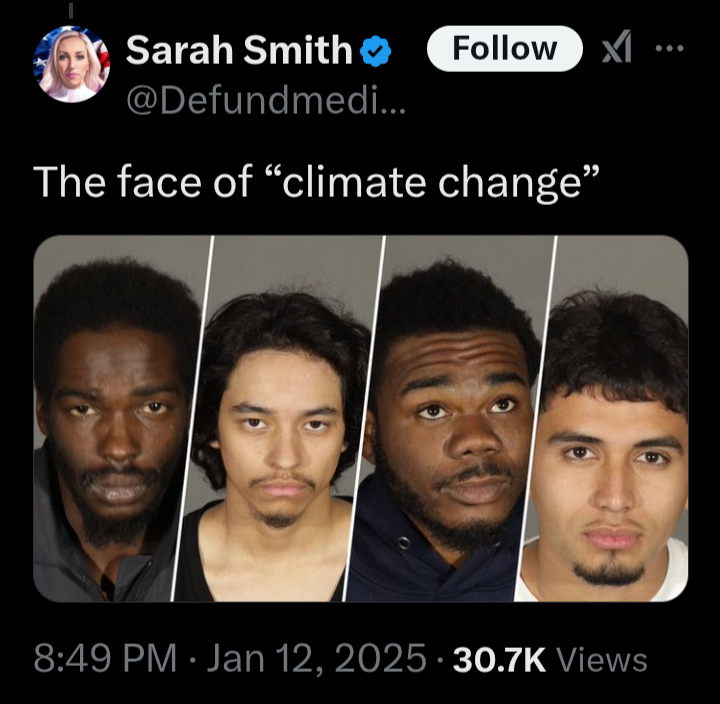The height and width of the screenshot is (704, 720).
Task: Open the photo of man in navy hoodie
Action: (x=452, y=418)
